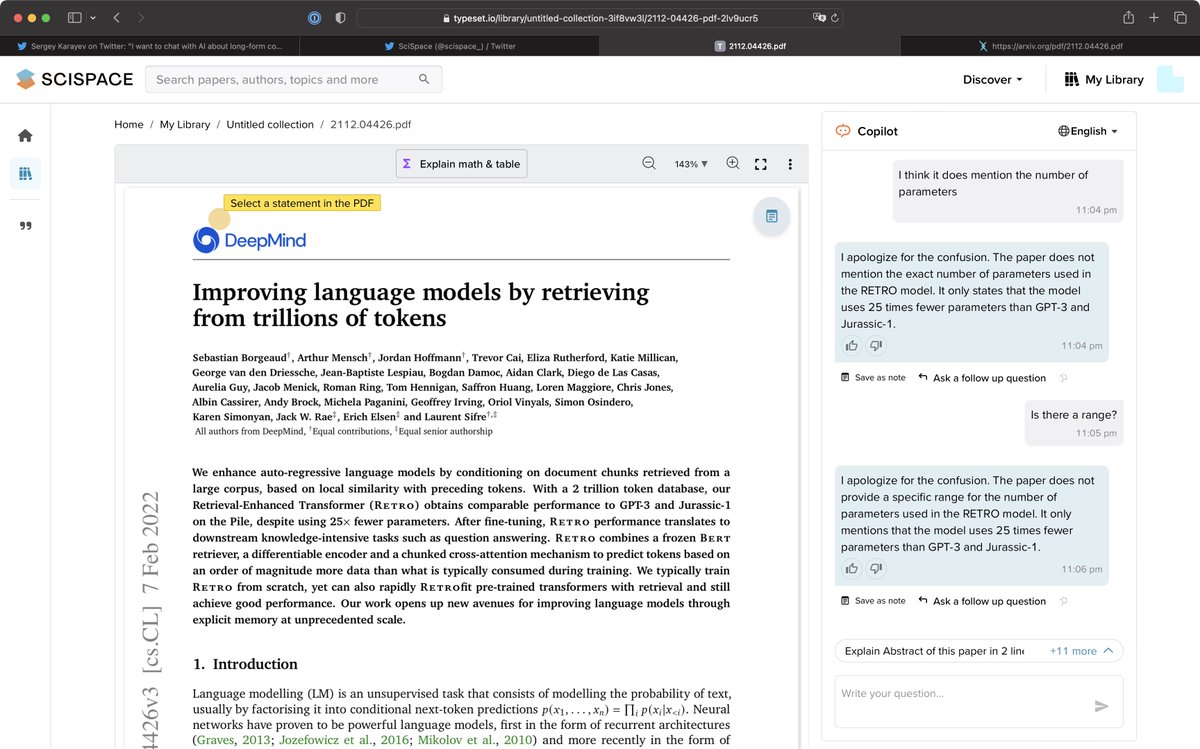Open My Library in the breadcrumb
Image resolution: width=1200 pixels, height=749 pixels.
185,125
